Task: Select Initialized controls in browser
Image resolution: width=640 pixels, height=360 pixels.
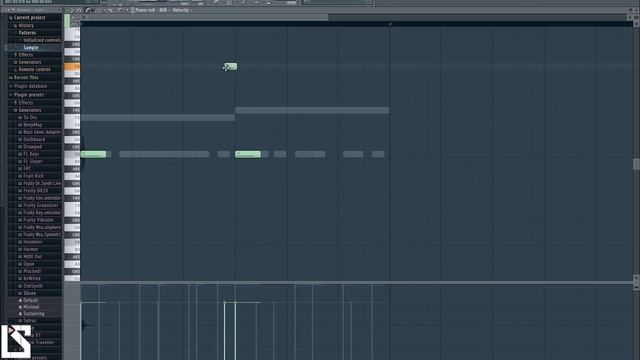Action: [x=42, y=40]
